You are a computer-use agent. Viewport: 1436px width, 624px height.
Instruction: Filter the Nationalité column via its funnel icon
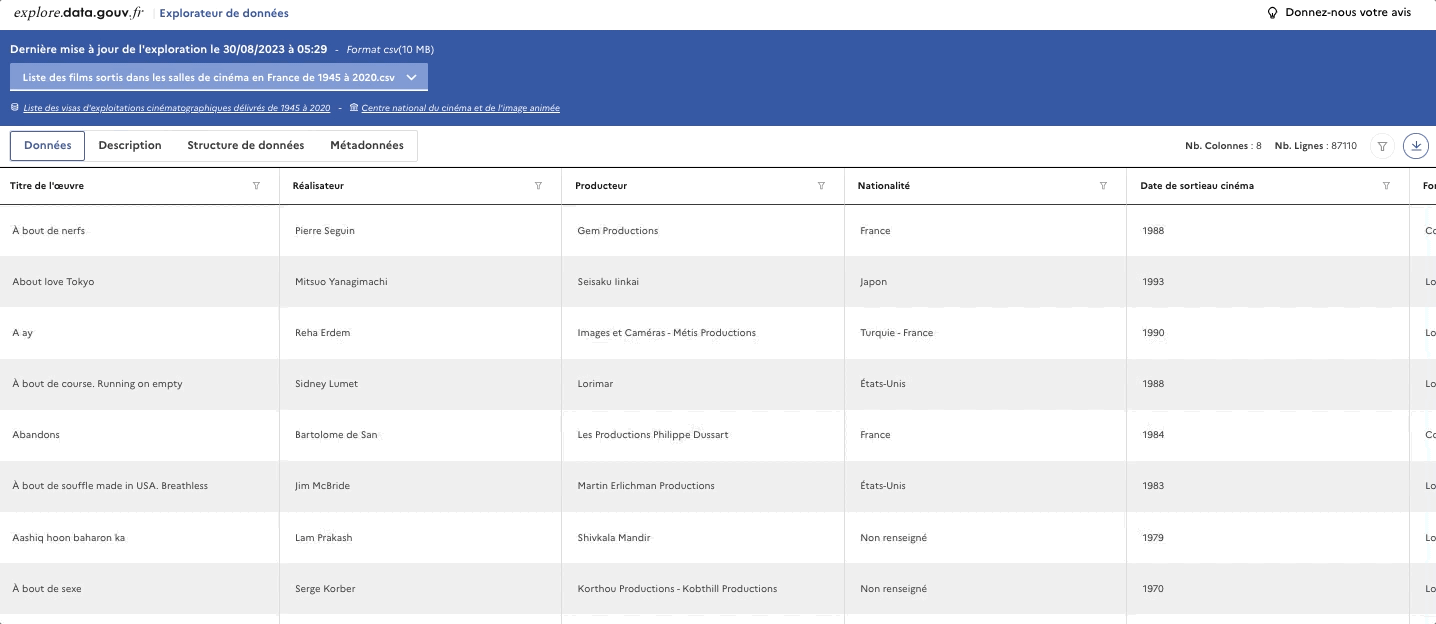click(1103, 186)
